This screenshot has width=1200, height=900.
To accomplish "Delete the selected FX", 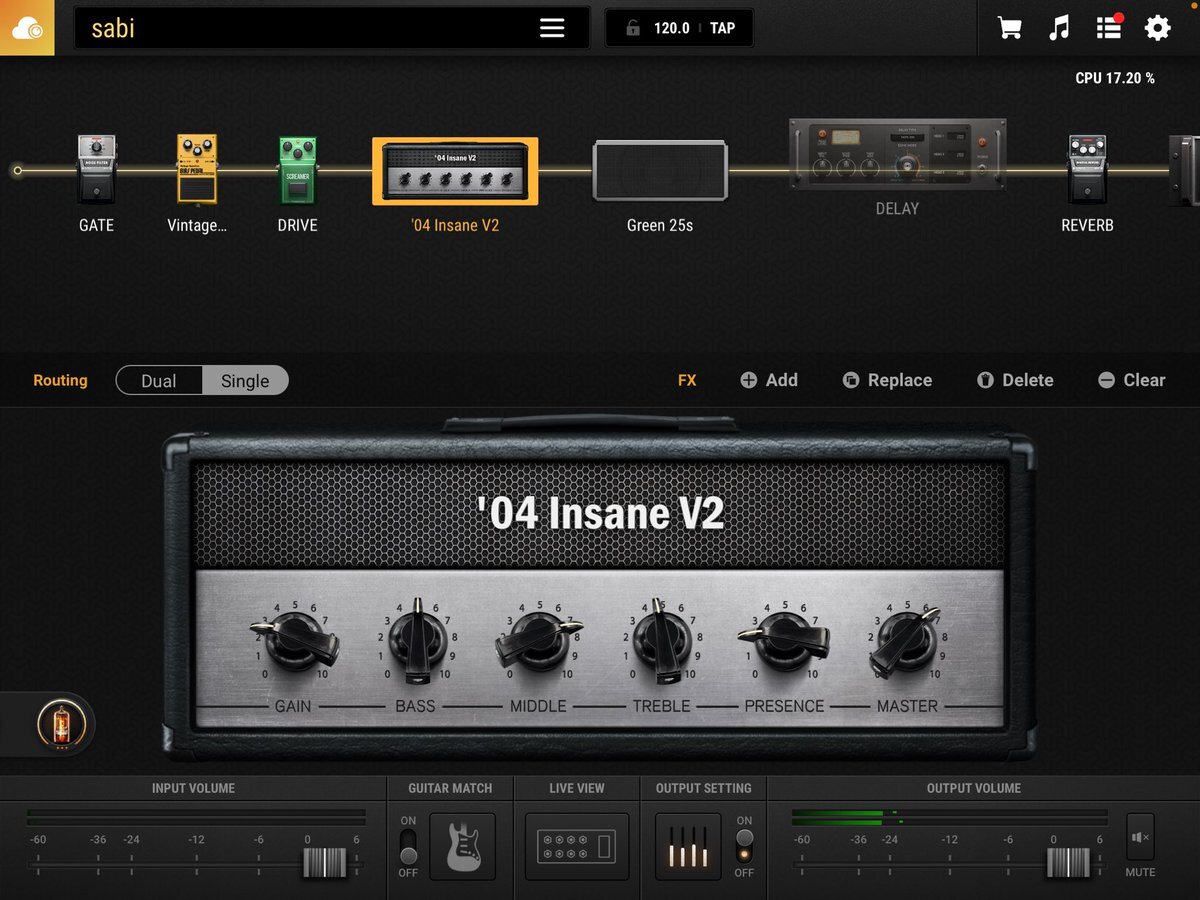I will coord(1015,380).
